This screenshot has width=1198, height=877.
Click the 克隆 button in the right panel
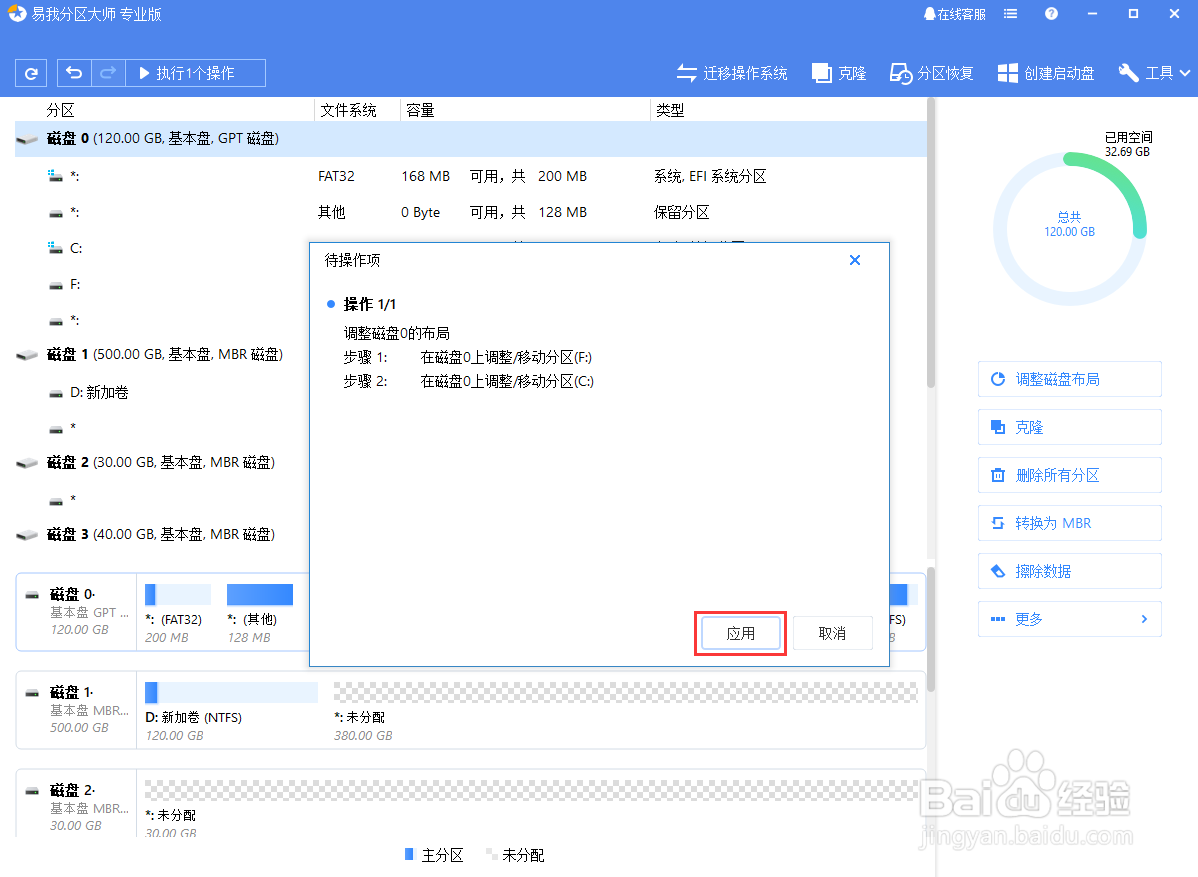(x=1070, y=427)
